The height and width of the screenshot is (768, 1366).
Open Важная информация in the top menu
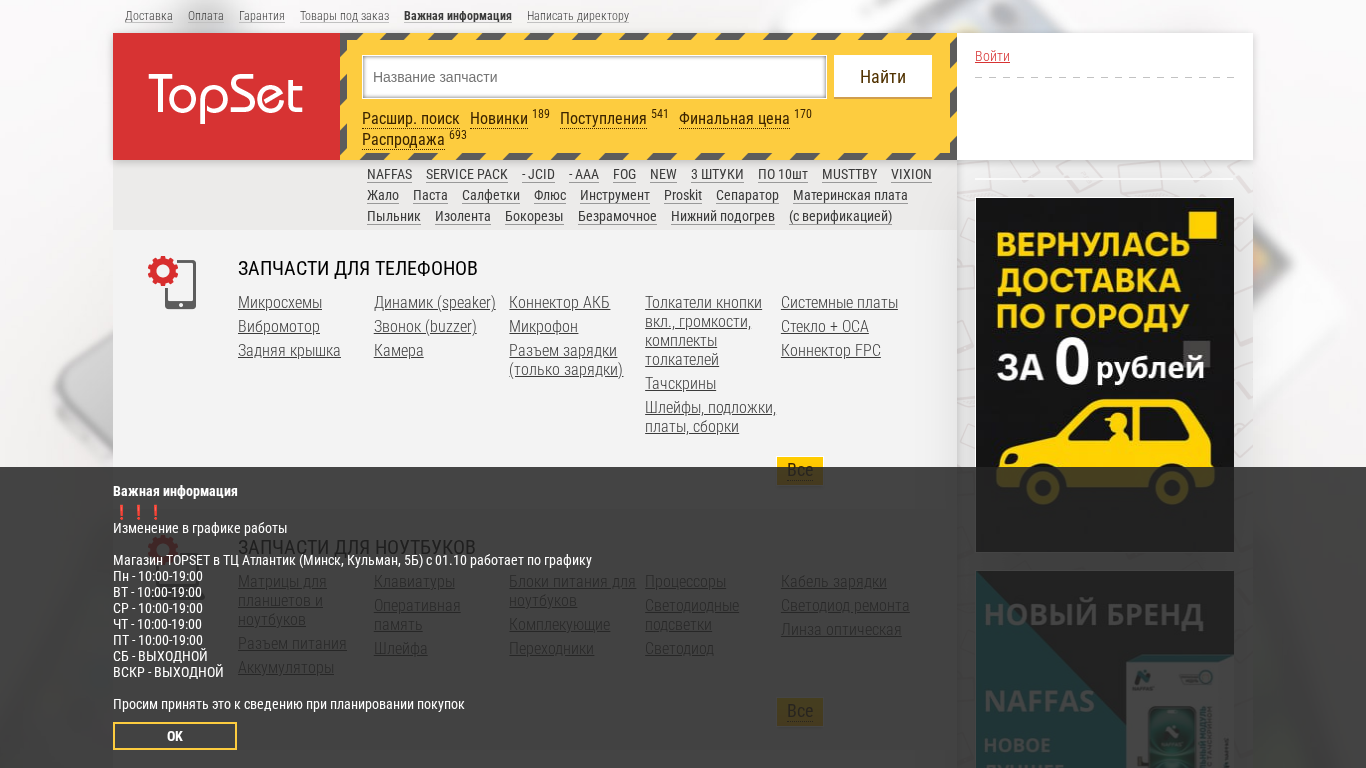[x=458, y=16]
